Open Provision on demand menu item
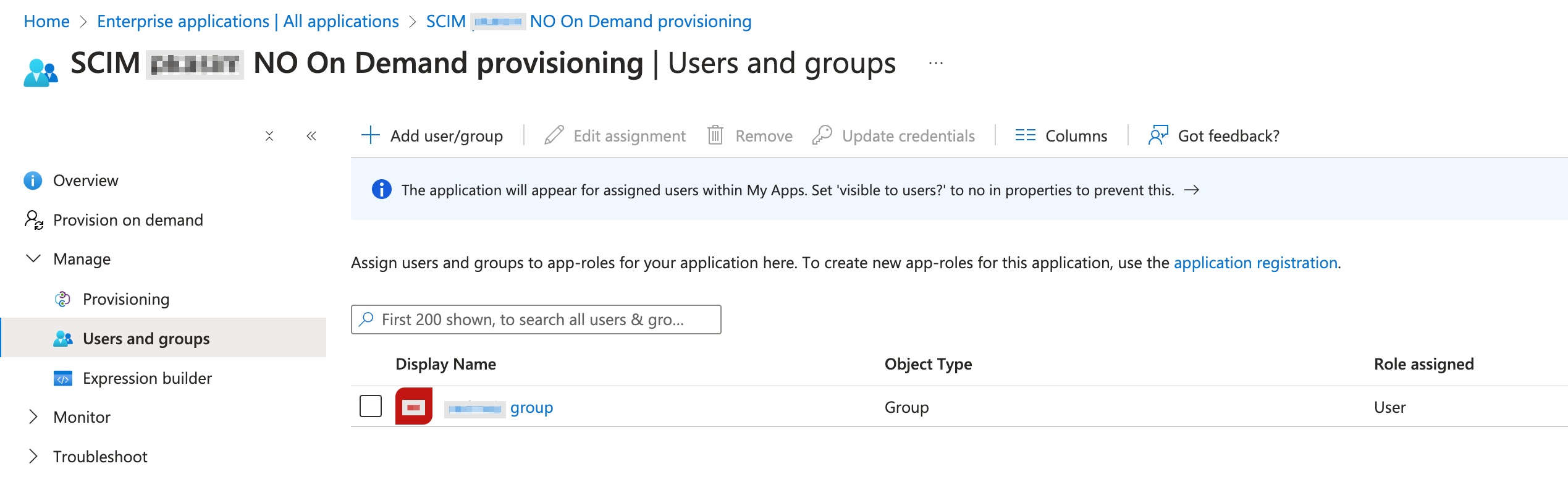 click(128, 220)
